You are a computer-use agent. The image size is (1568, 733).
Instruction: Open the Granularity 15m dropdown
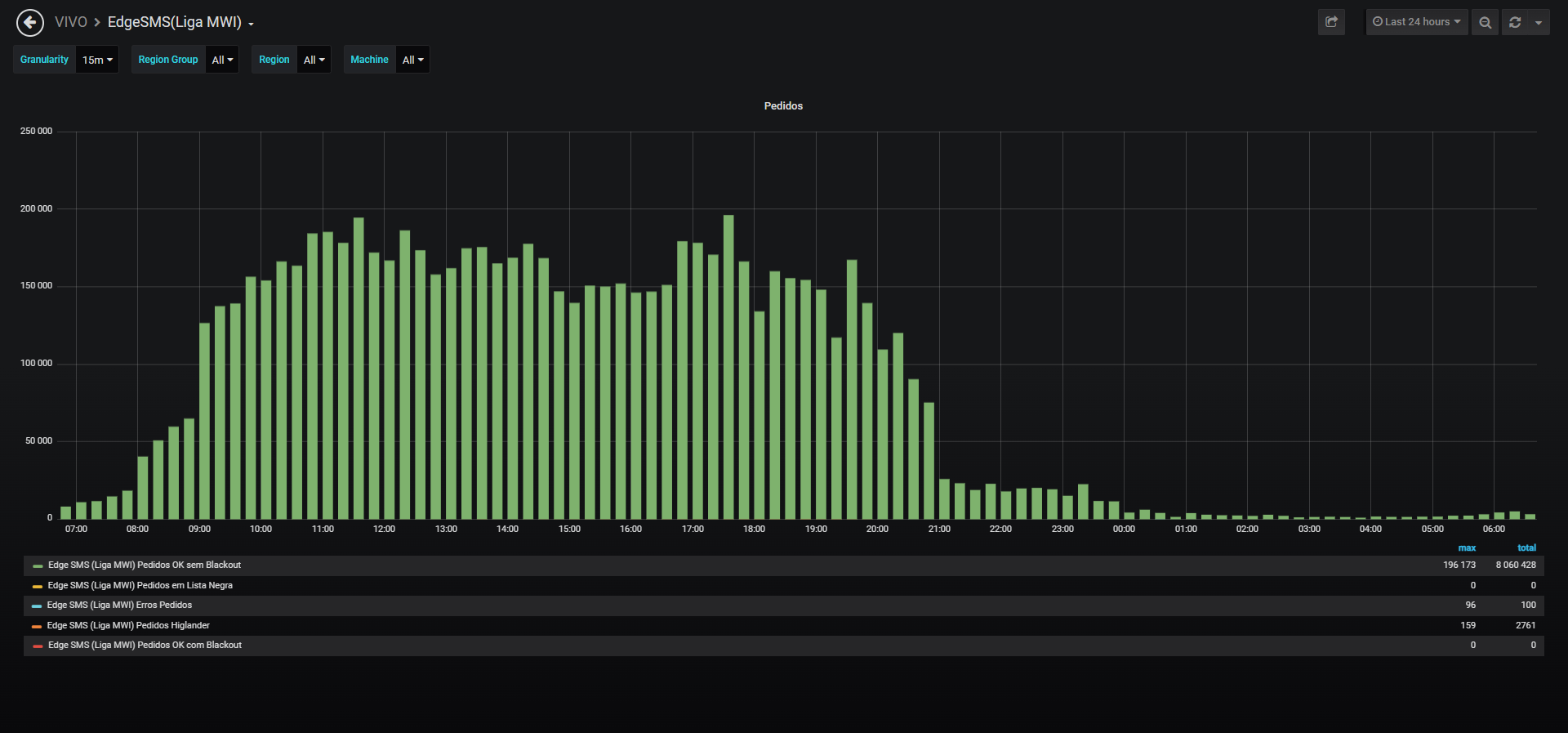coord(97,60)
